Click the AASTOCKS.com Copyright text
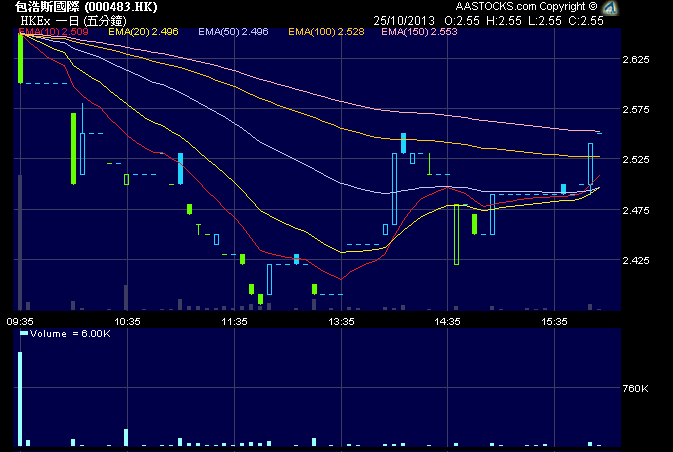The image size is (673, 452). [x=526, y=6]
